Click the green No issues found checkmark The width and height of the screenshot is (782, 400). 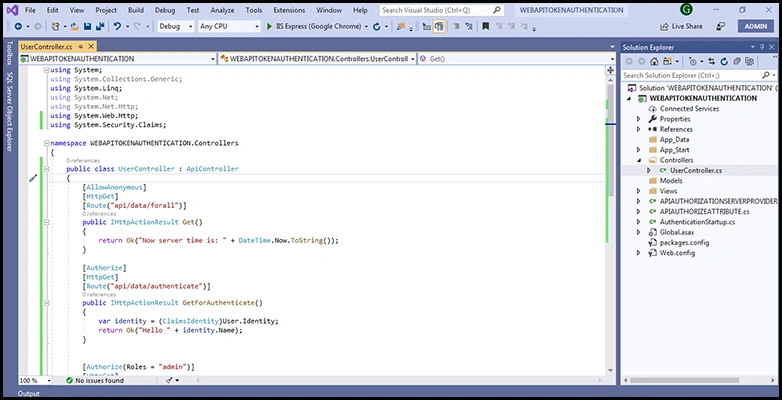click(70, 381)
